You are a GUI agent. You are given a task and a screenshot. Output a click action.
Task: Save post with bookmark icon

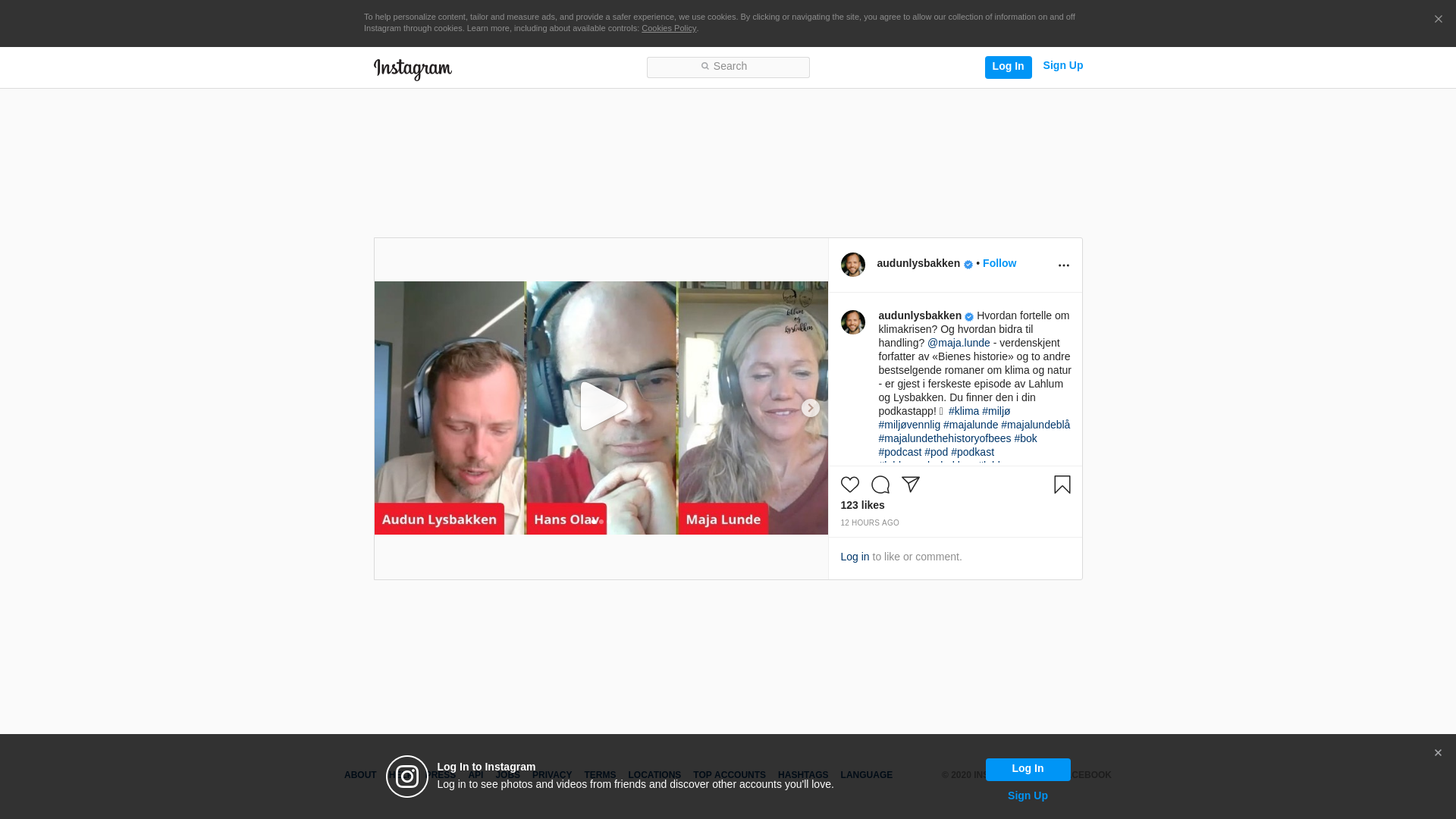pyautogui.click(x=1062, y=485)
